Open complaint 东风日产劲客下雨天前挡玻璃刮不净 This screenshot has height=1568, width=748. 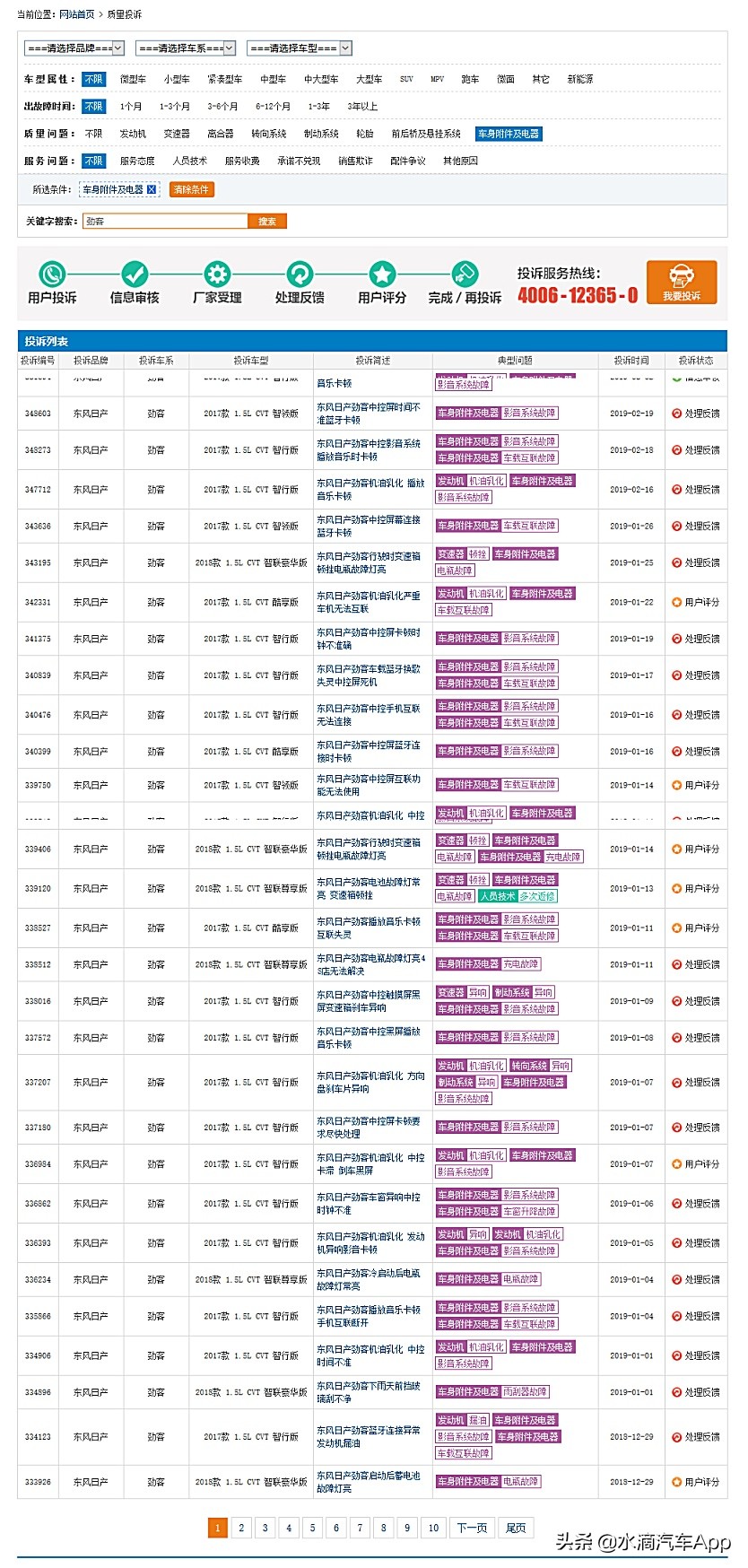(369, 1392)
